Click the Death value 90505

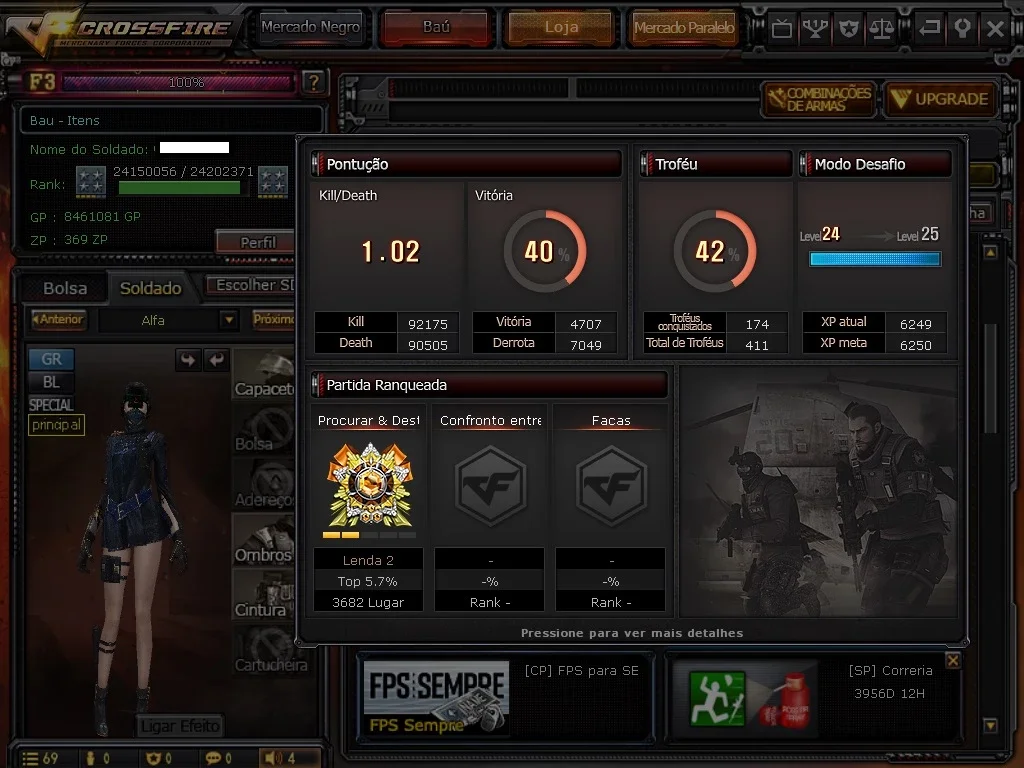pyautogui.click(x=428, y=345)
